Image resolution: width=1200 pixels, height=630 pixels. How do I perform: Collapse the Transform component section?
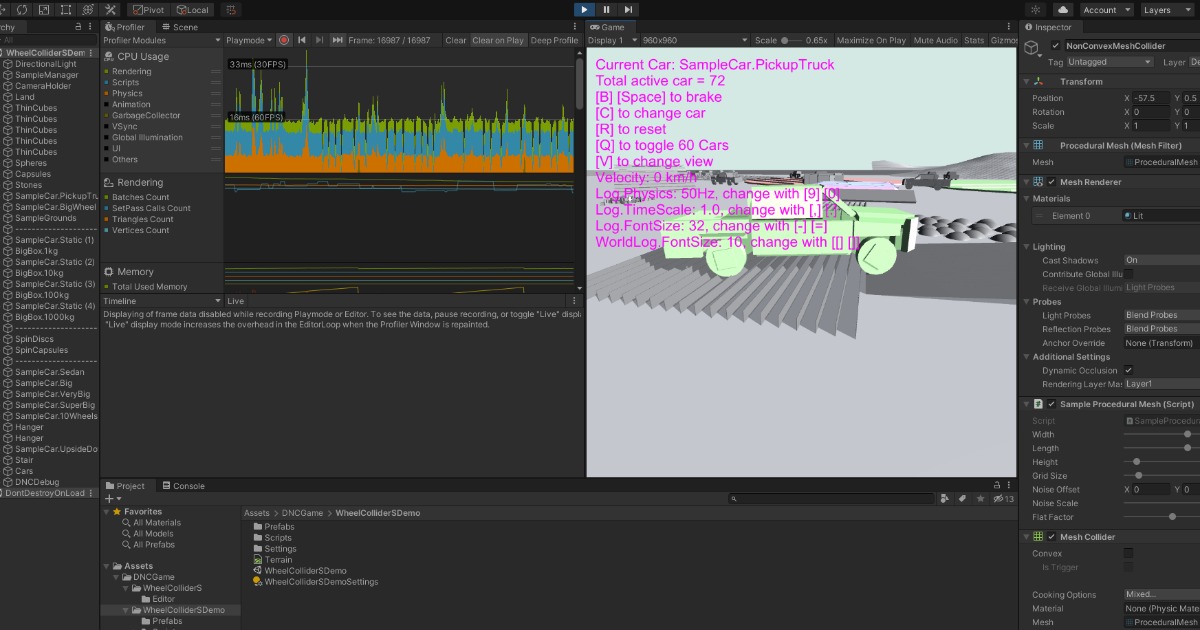[1028, 80]
